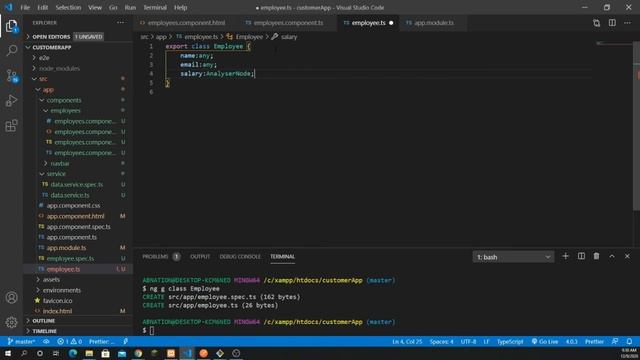Screen dimensions: 640x360
Task: Change indentation via Spaces: 4
Action: pos(441,342)
